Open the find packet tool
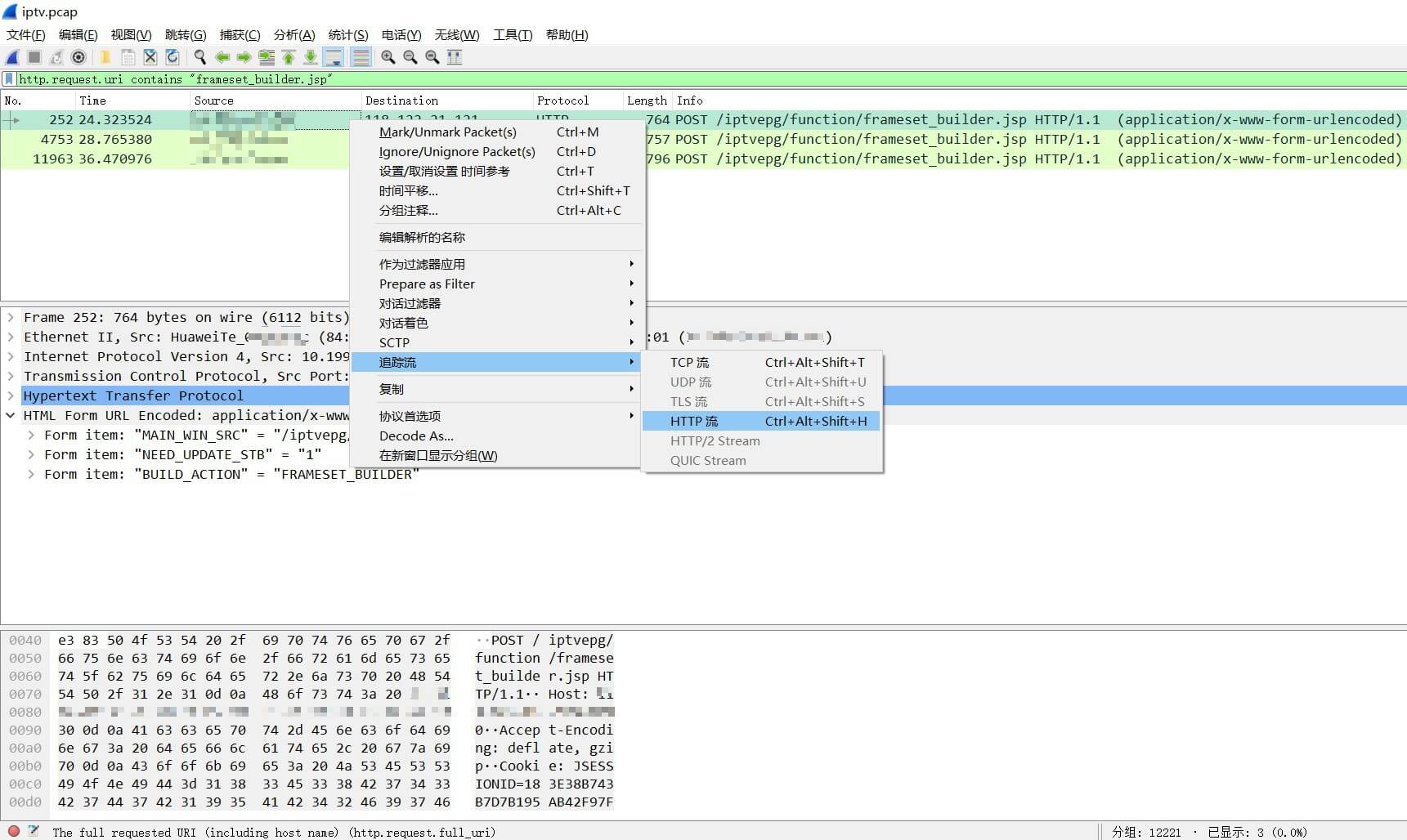 pyautogui.click(x=199, y=57)
